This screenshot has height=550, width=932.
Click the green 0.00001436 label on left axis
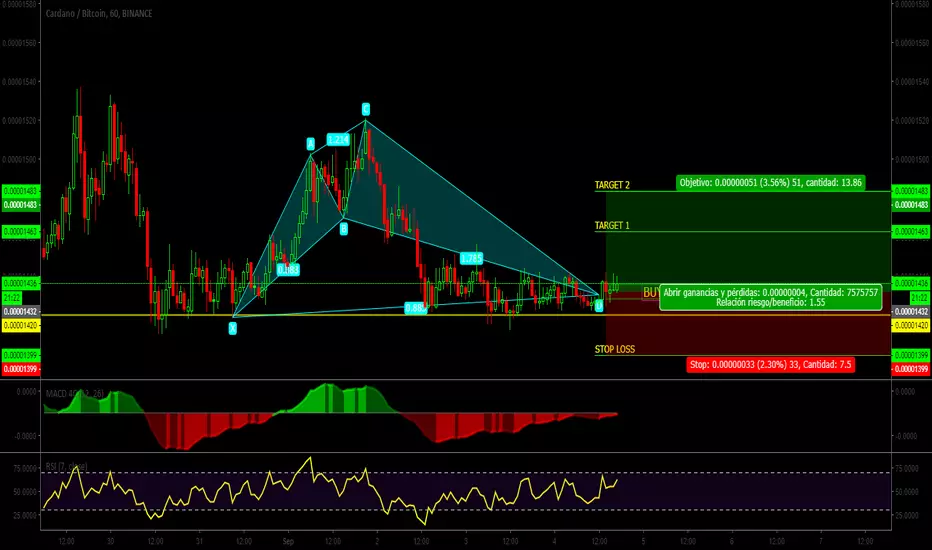point(21,283)
